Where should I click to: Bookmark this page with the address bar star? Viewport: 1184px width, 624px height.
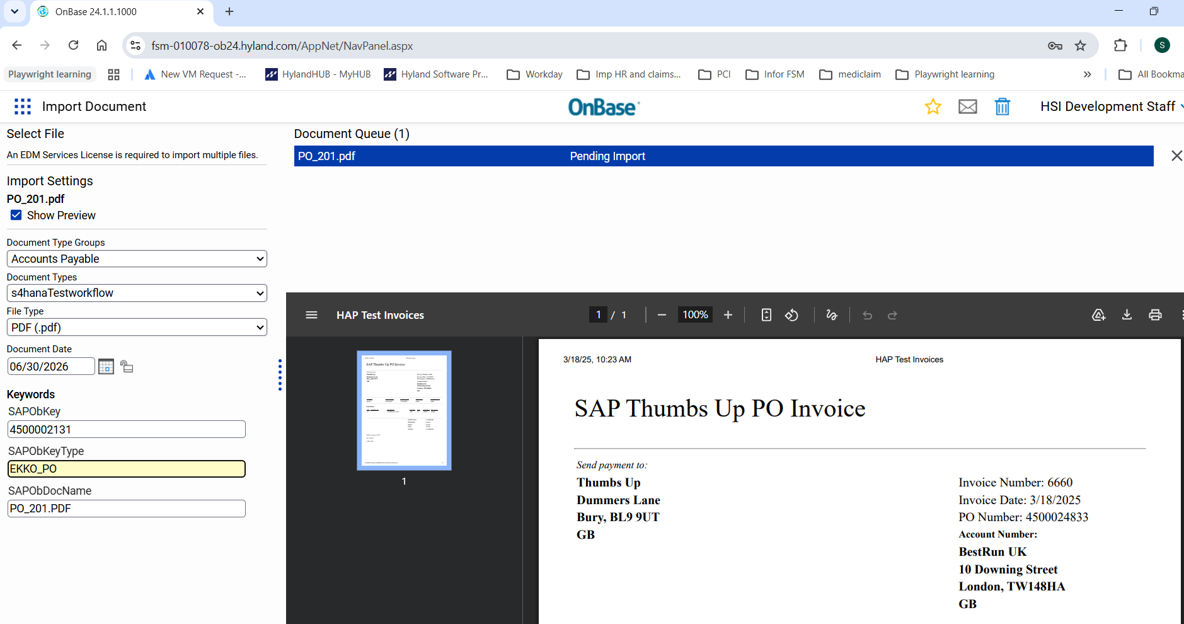click(x=1081, y=46)
